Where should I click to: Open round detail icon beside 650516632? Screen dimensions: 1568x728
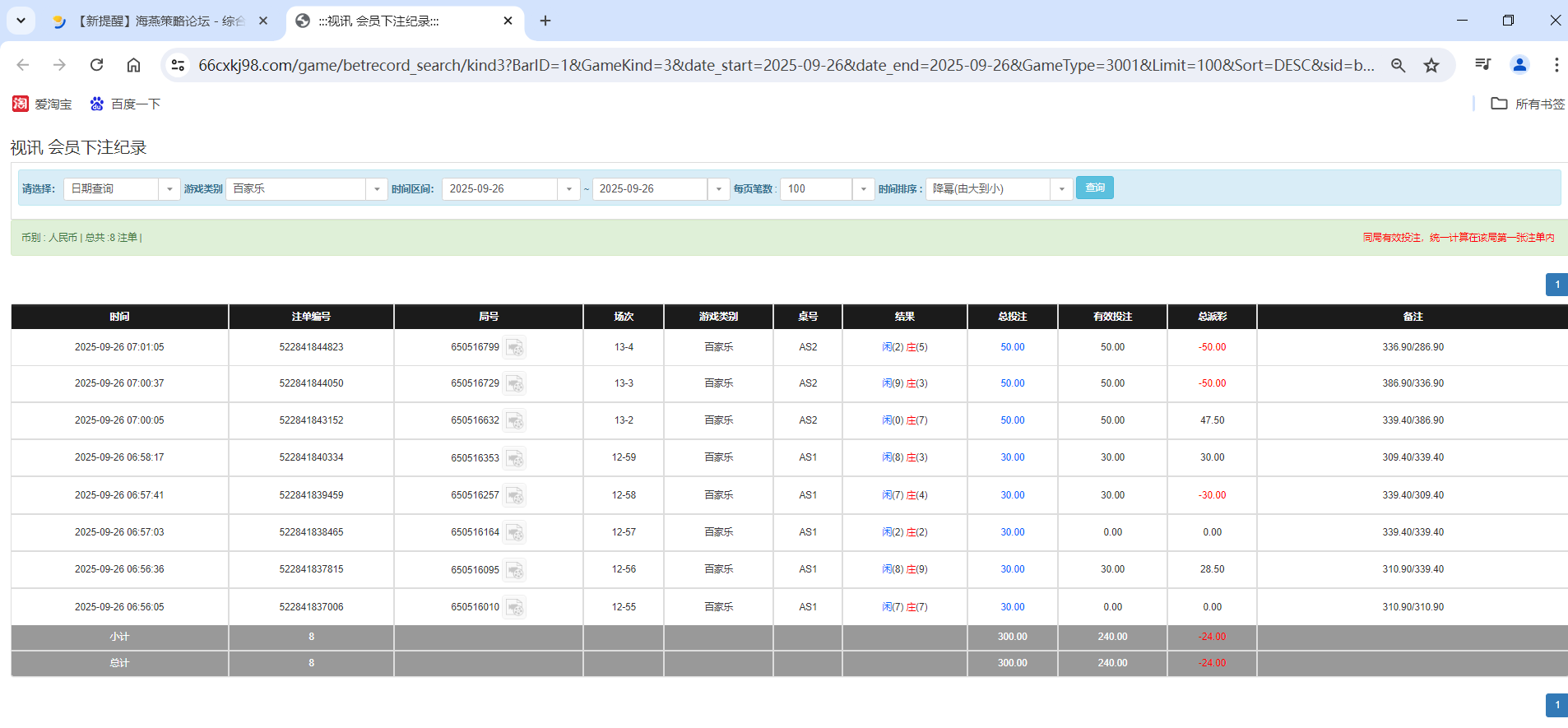click(x=514, y=421)
